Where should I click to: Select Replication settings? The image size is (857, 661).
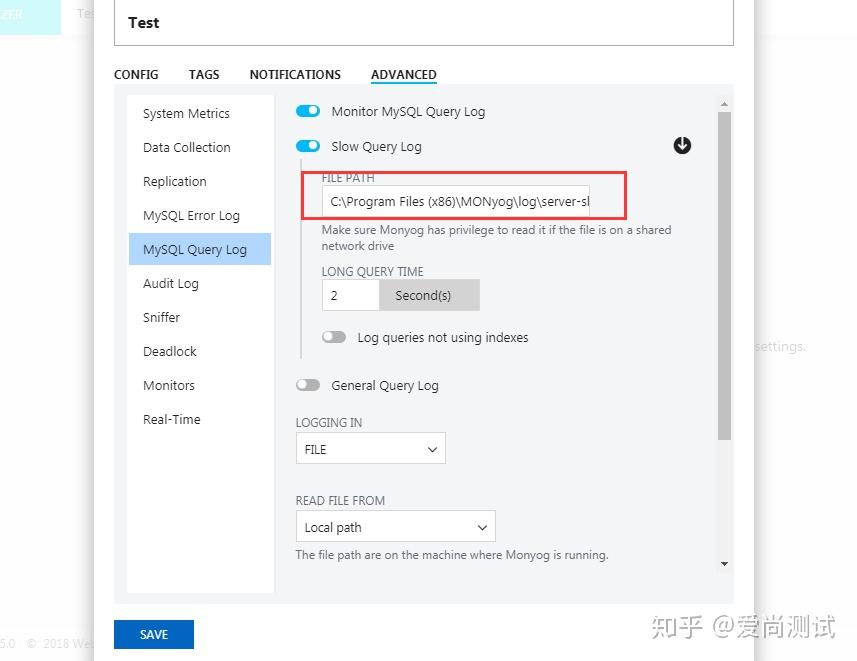[174, 181]
